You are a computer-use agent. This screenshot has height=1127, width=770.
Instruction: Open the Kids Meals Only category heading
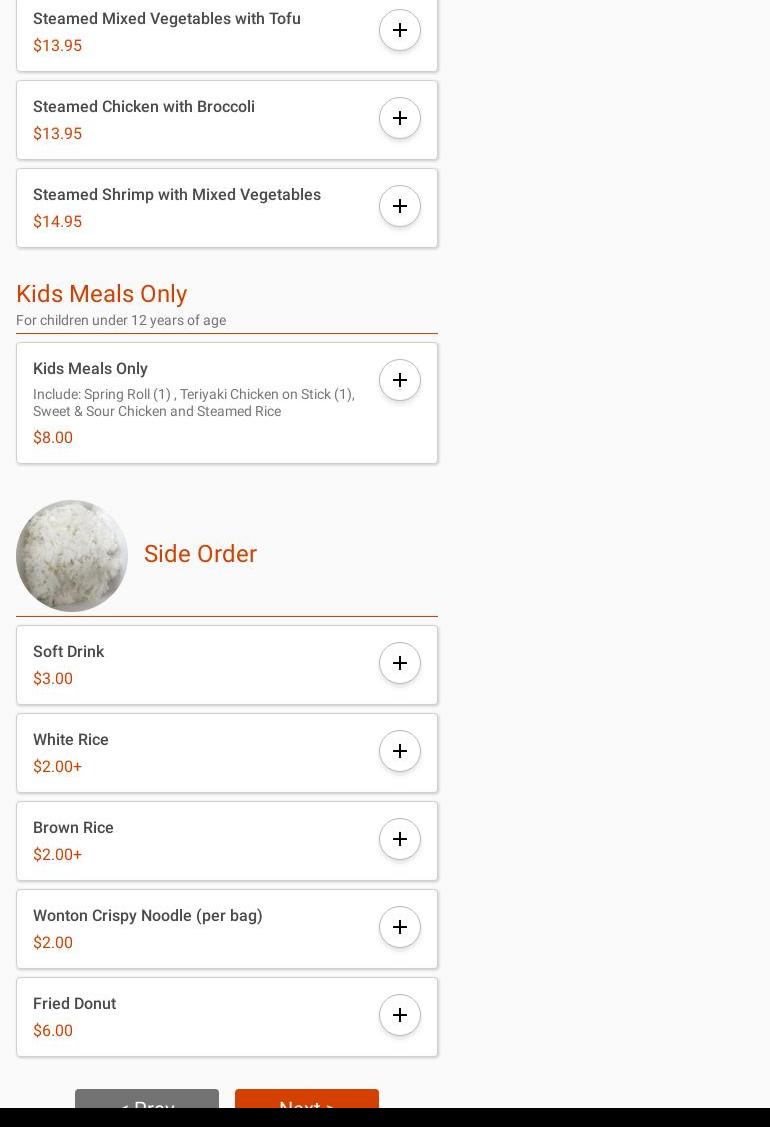[x=102, y=294]
